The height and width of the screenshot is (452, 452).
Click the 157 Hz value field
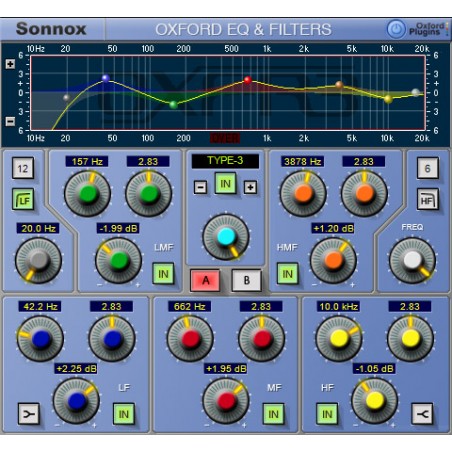[87, 162]
